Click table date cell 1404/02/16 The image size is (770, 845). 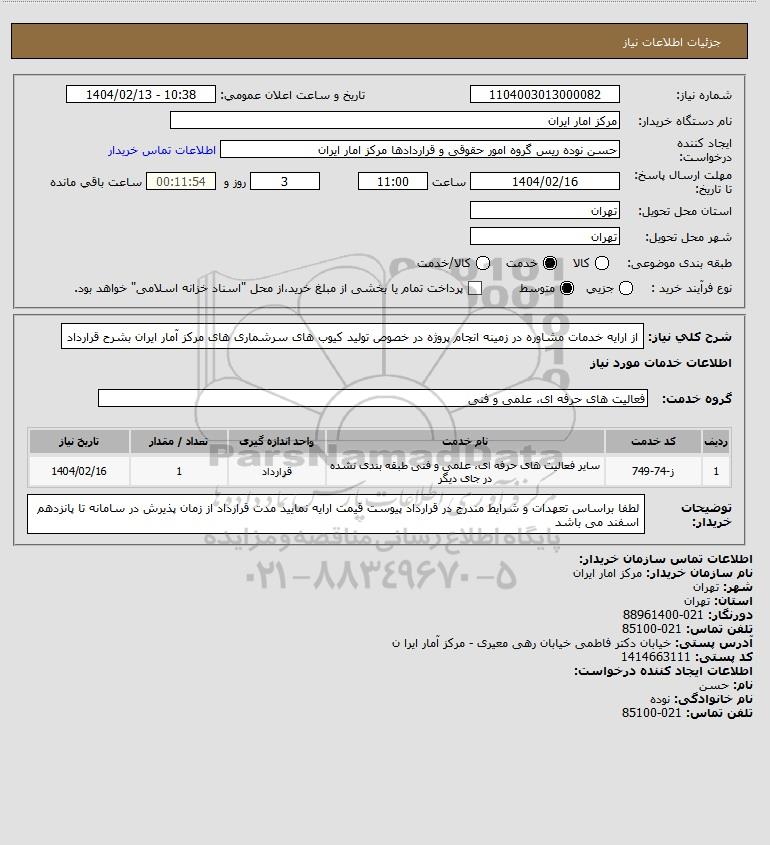tap(79, 471)
